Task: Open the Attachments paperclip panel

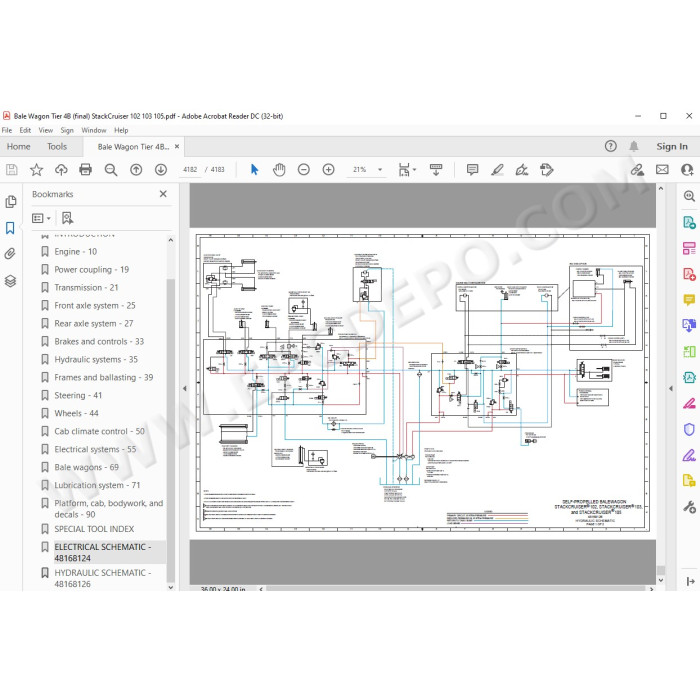Action: [x=10, y=254]
